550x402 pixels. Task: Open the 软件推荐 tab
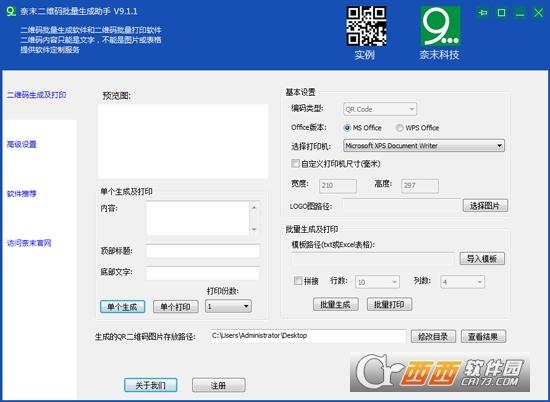tap(22, 194)
